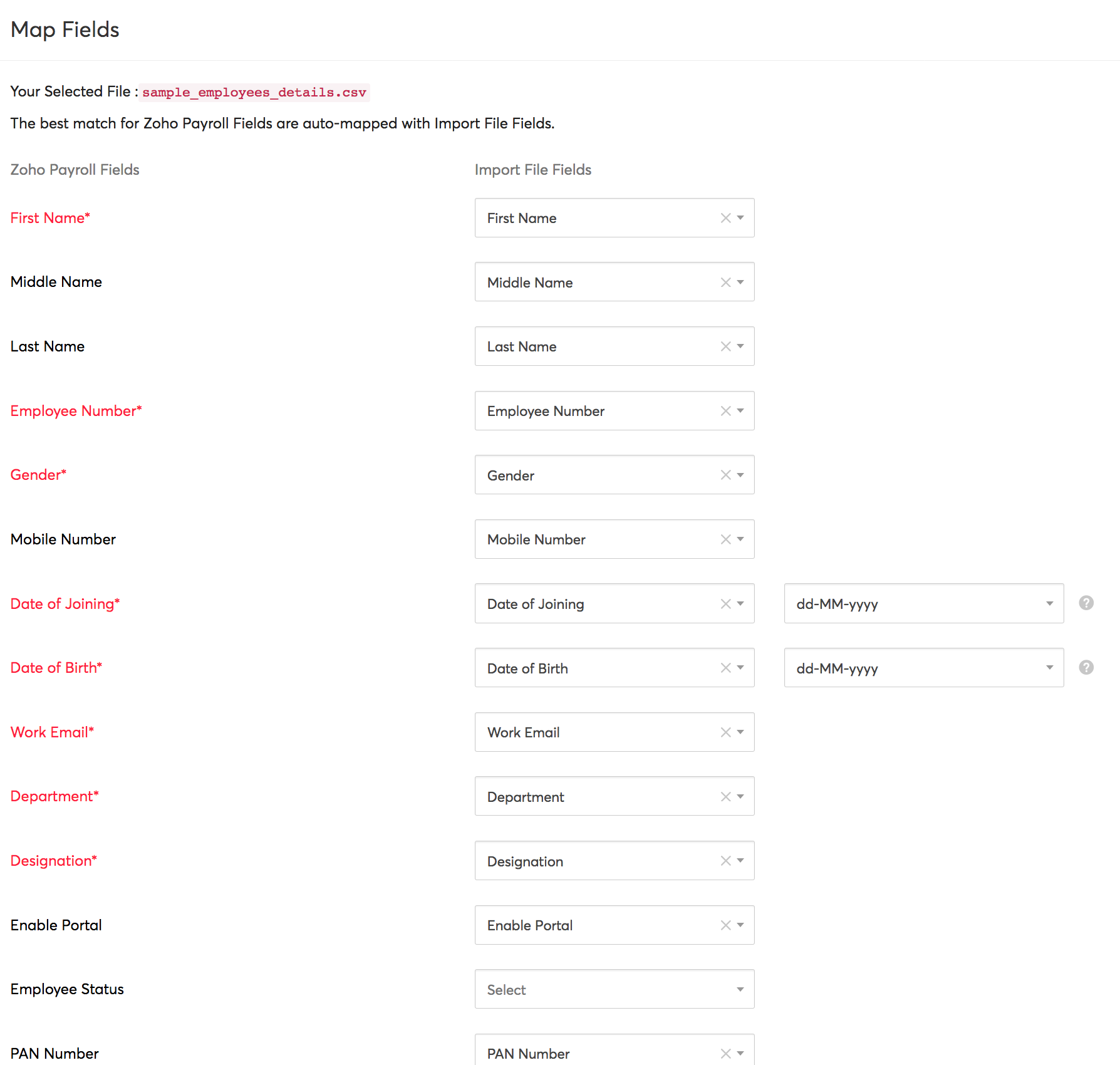Open help icon beside Date of Joining format
1120x1065 pixels.
click(x=1086, y=603)
